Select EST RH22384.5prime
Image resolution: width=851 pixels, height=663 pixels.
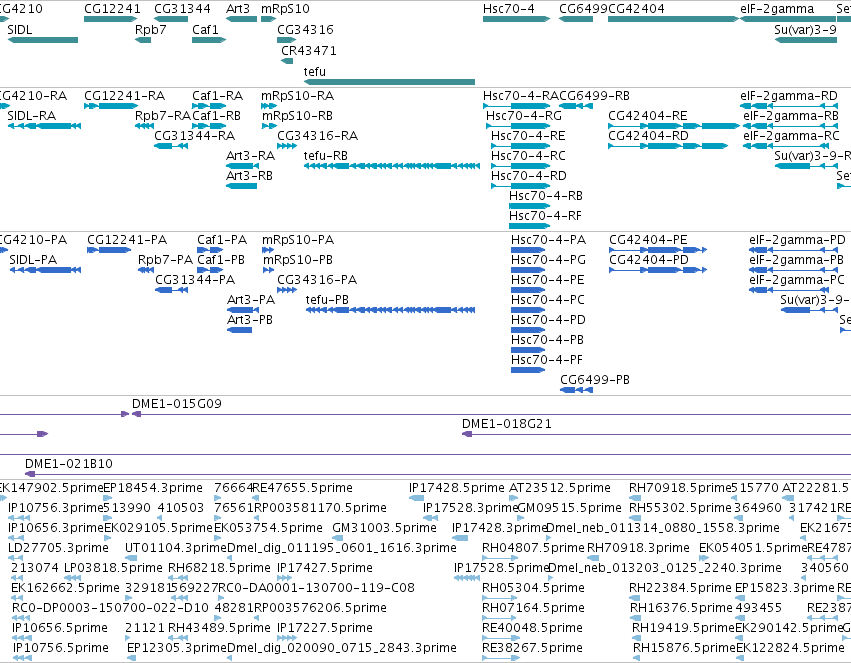(635, 598)
